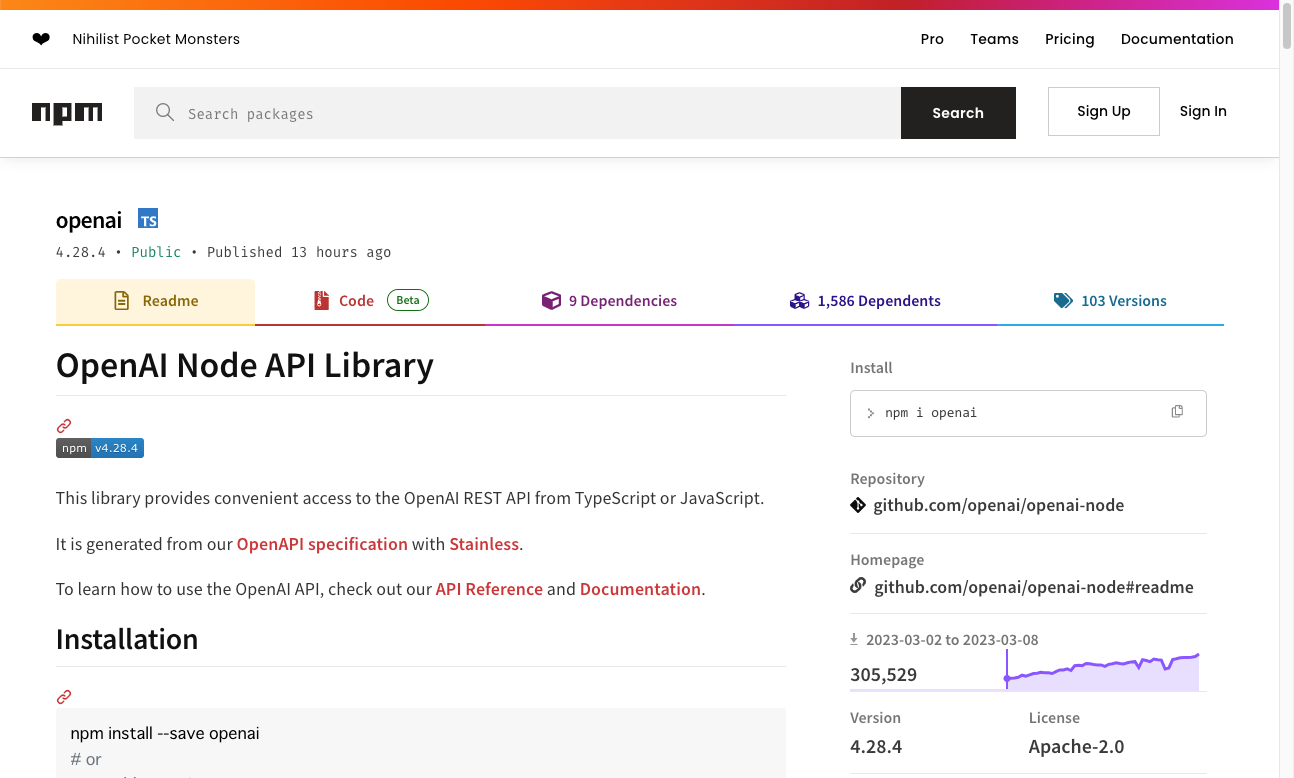The width and height of the screenshot is (1294, 778).
Task: Open the 103 Versions tab
Action: pyautogui.click(x=1110, y=301)
